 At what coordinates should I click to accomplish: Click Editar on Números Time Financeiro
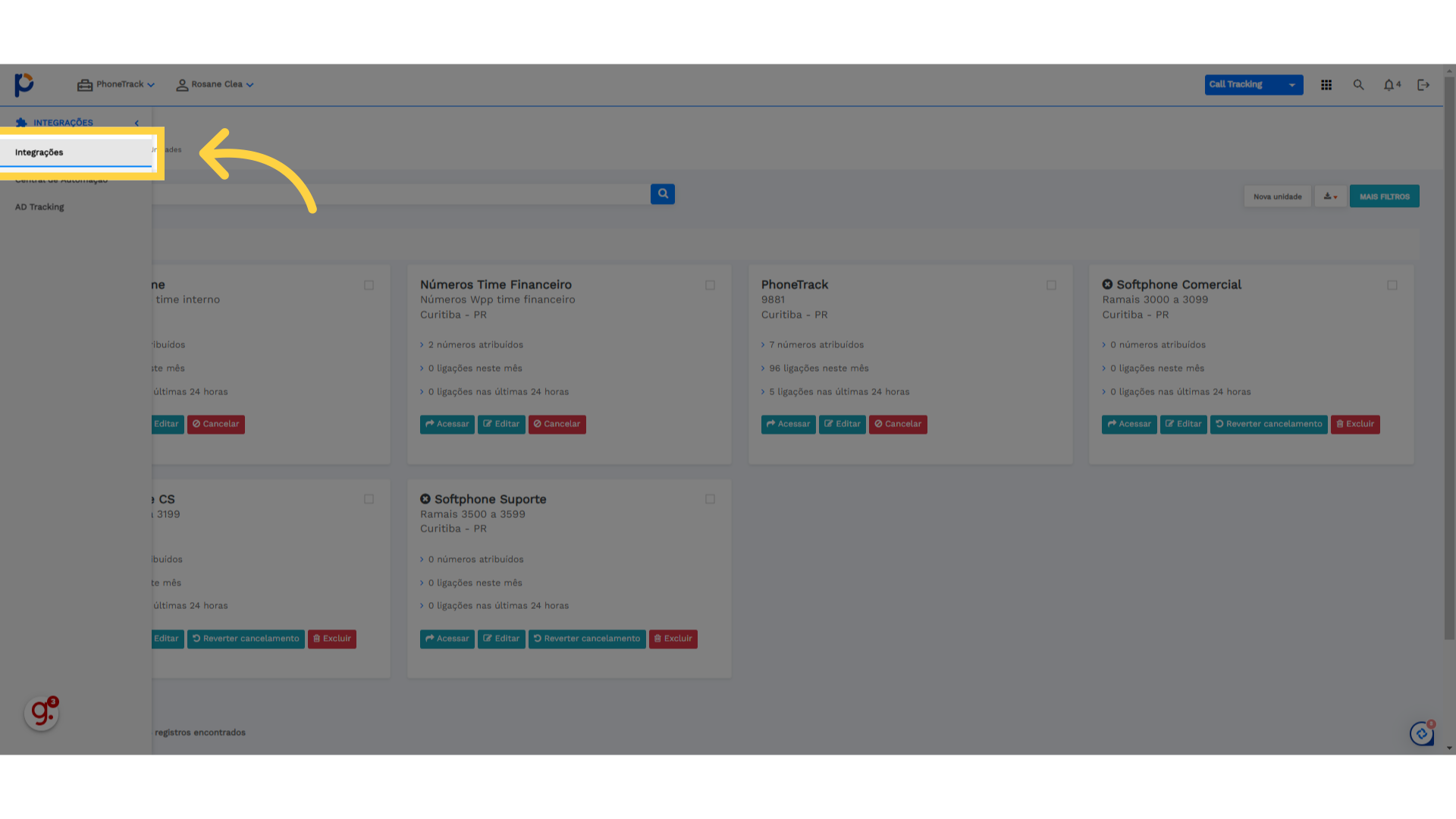tap(501, 424)
